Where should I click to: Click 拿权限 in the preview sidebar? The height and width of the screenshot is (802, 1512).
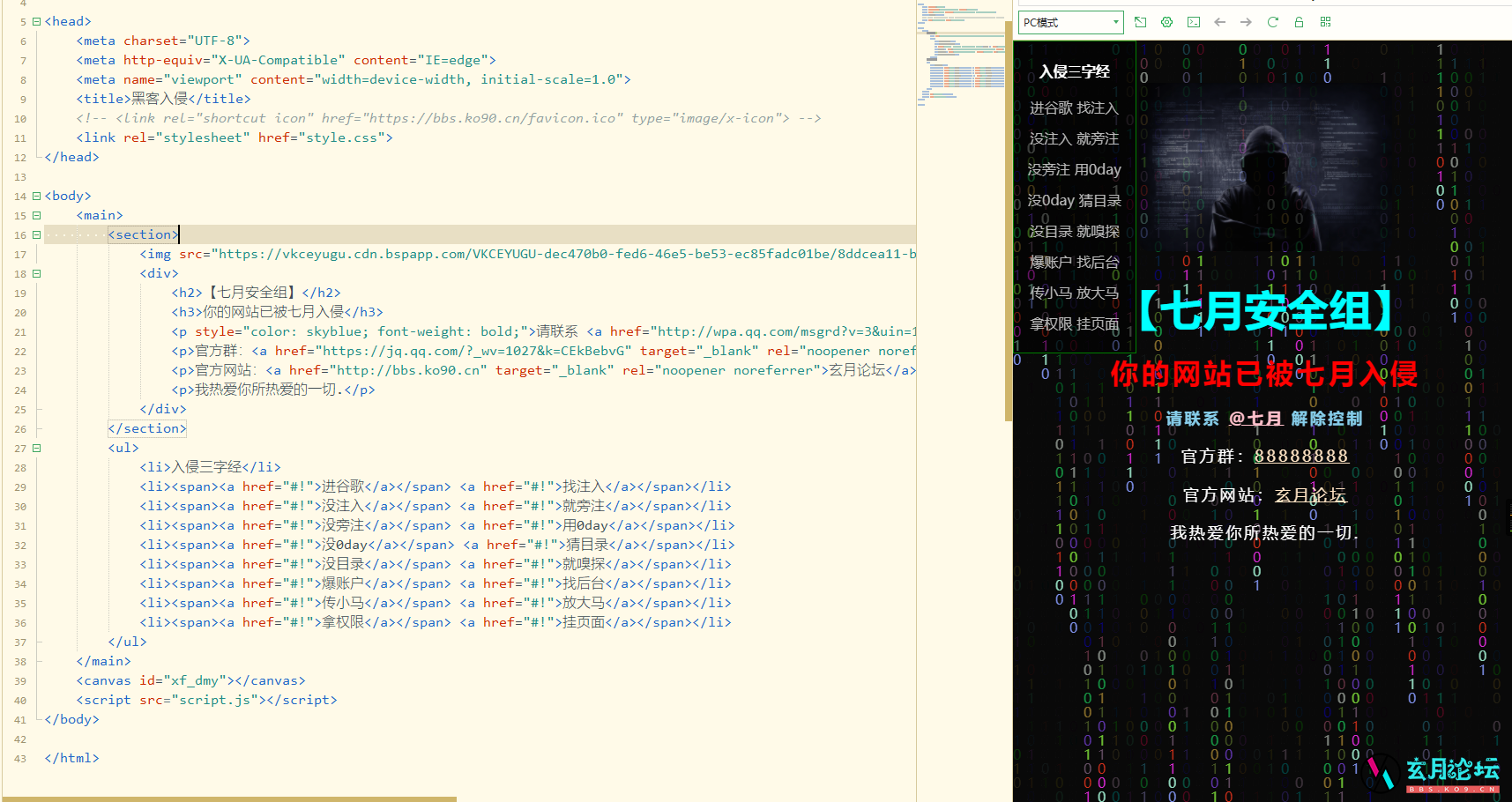pyautogui.click(x=1051, y=323)
